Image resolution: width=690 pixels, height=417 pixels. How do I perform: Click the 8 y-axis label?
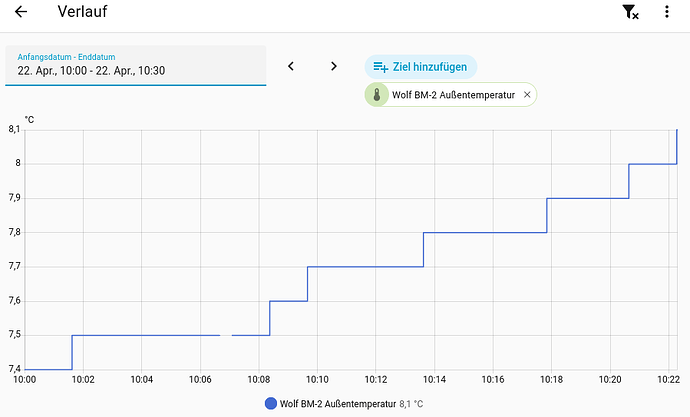click(x=18, y=163)
